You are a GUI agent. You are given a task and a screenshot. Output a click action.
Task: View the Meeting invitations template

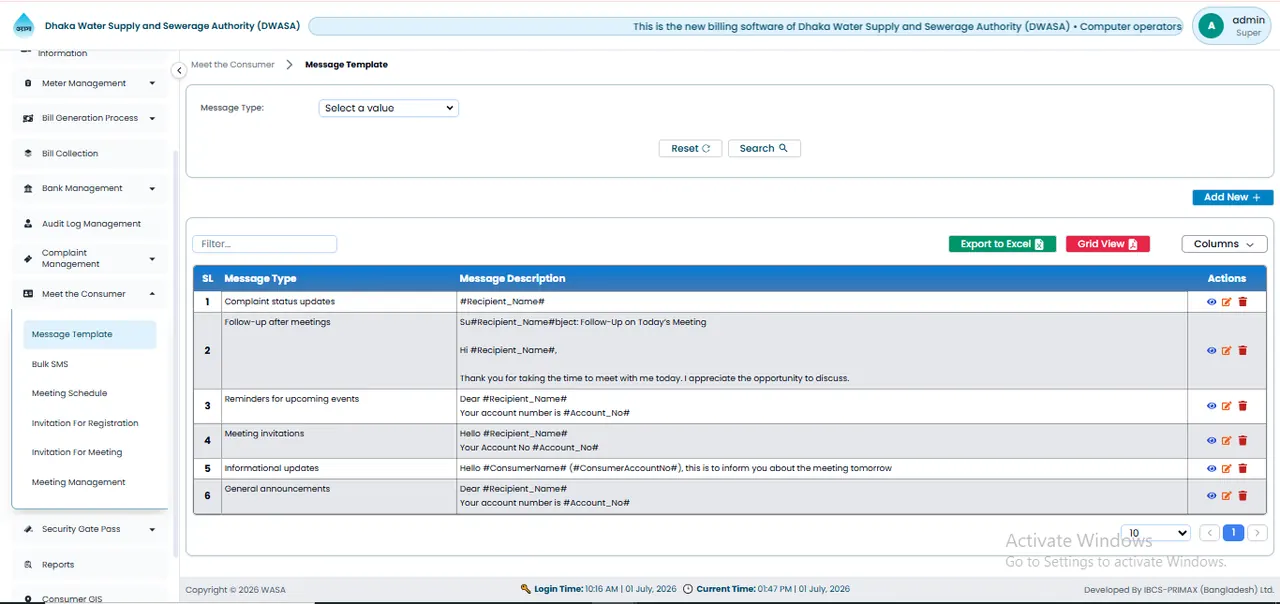pyautogui.click(x=1212, y=441)
